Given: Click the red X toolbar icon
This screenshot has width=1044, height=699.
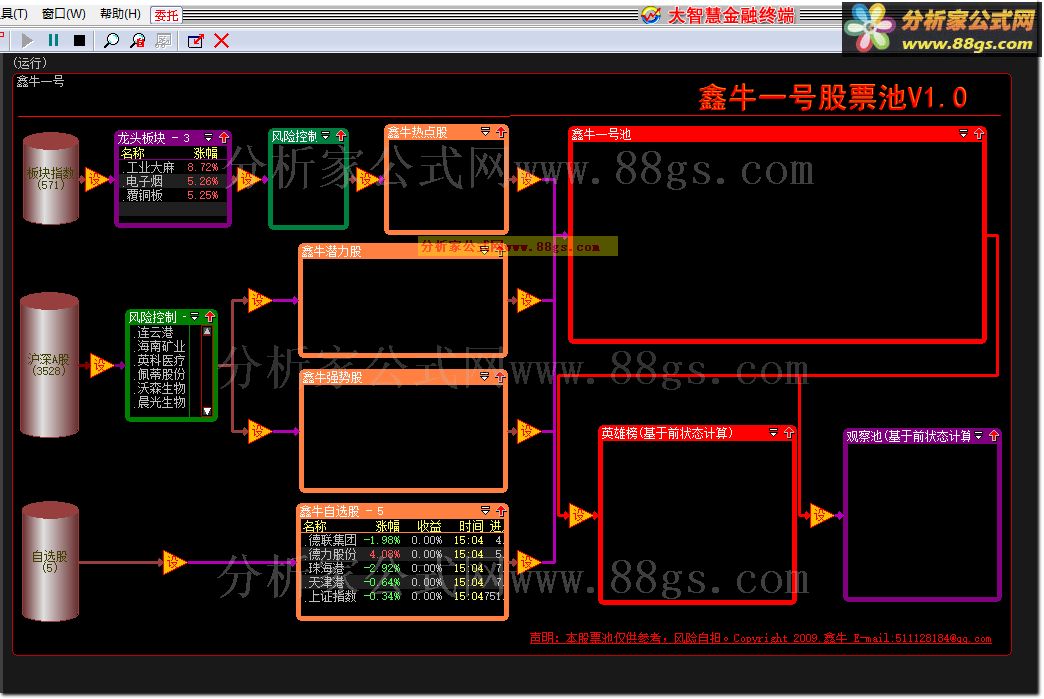Looking at the screenshot, I should pyautogui.click(x=222, y=41).
